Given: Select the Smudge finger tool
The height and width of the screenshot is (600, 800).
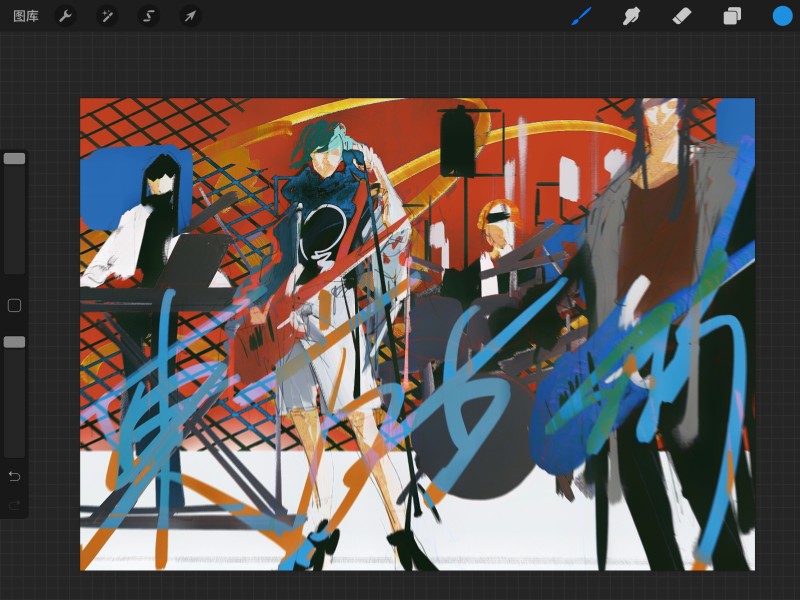Looking at the screenshot, I should 631,16.
